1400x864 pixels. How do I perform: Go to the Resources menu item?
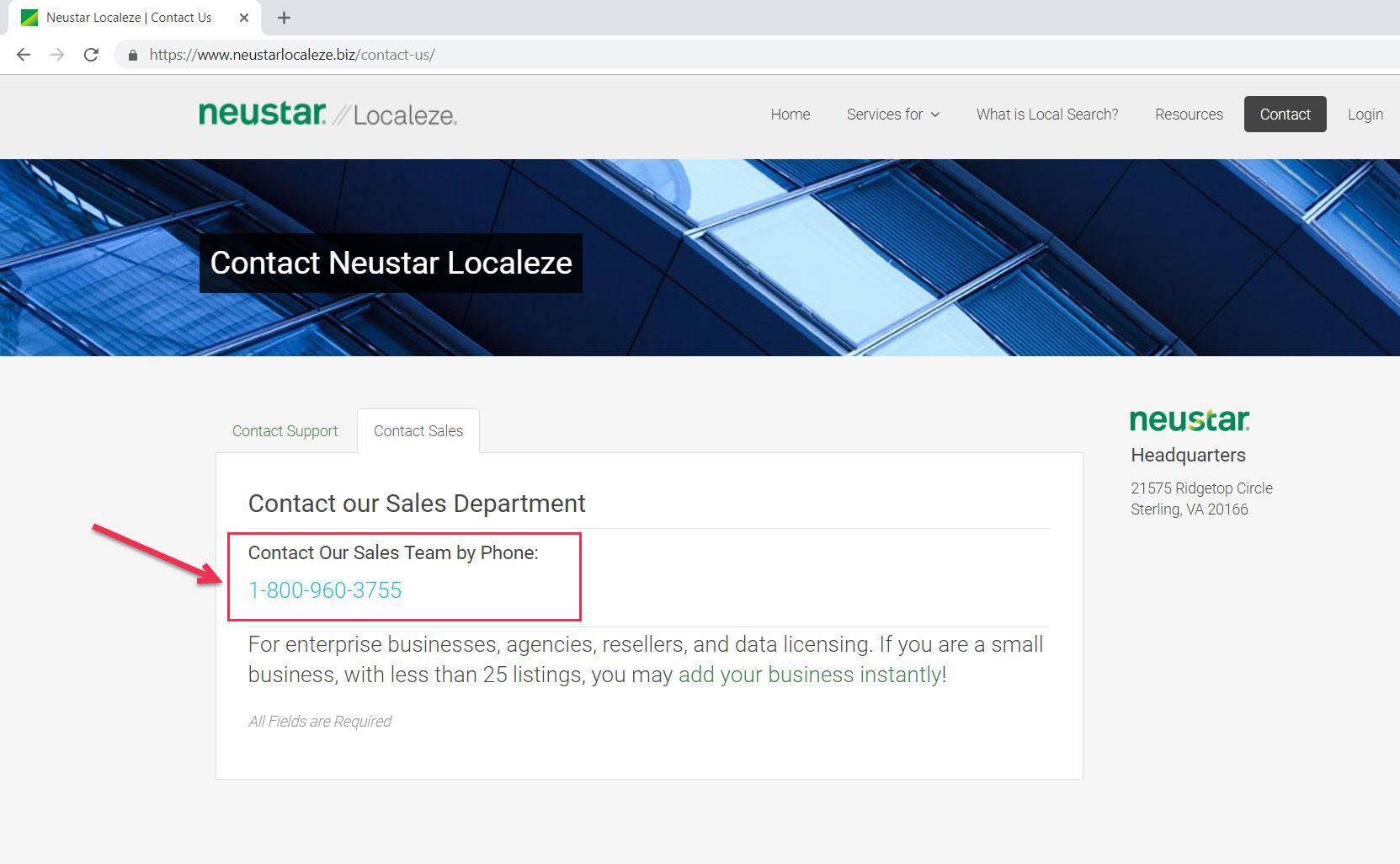1188,115
